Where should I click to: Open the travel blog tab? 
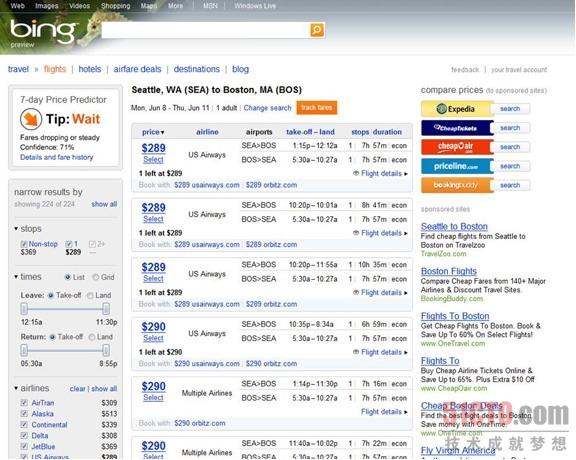coord(241,69)
